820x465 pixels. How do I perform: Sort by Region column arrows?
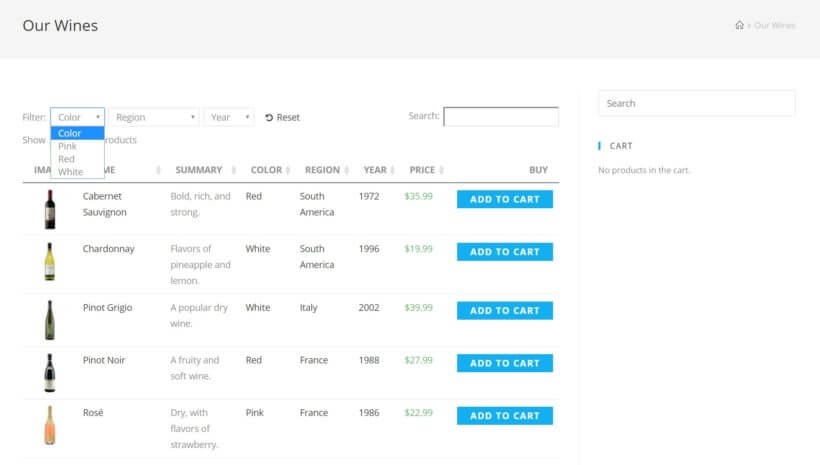tap(346, 170)
